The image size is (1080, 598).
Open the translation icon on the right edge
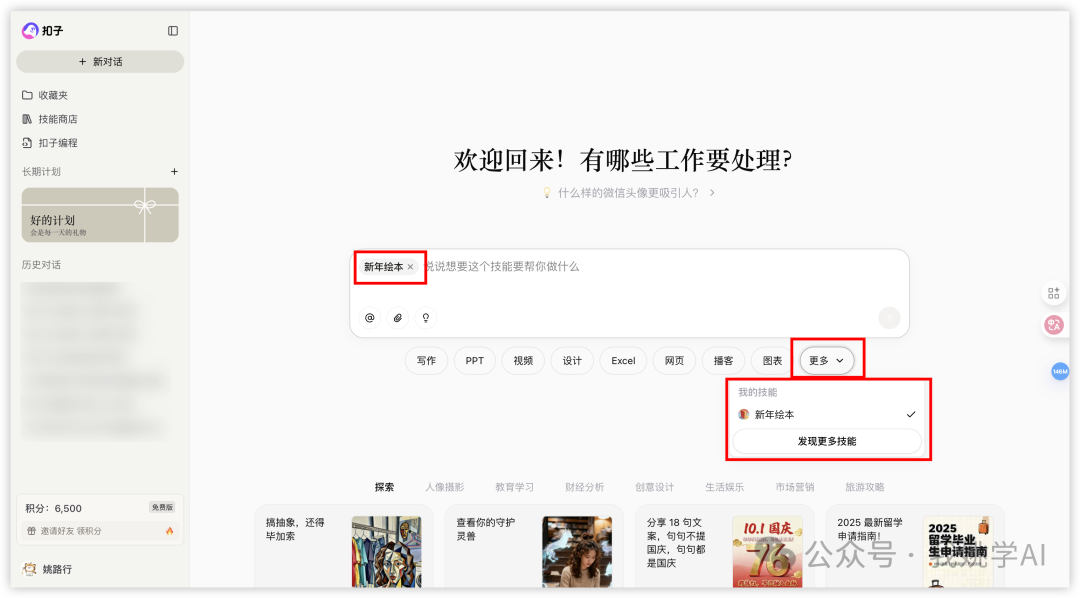click(x=1054, y=324)
